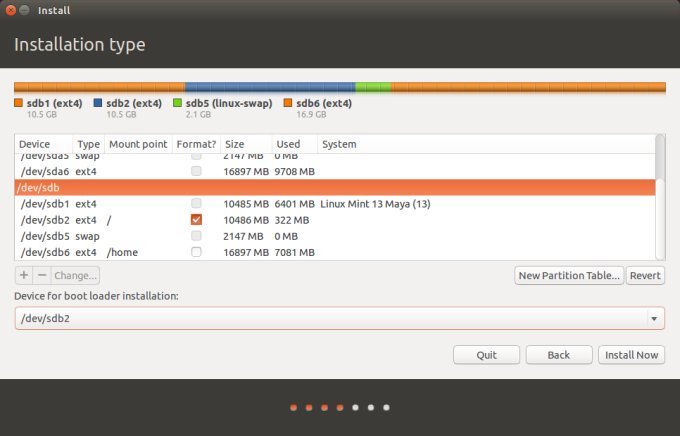Click the plus icon to add partition
The height and width of the screenshot is (436, 680).
point(24,275)
